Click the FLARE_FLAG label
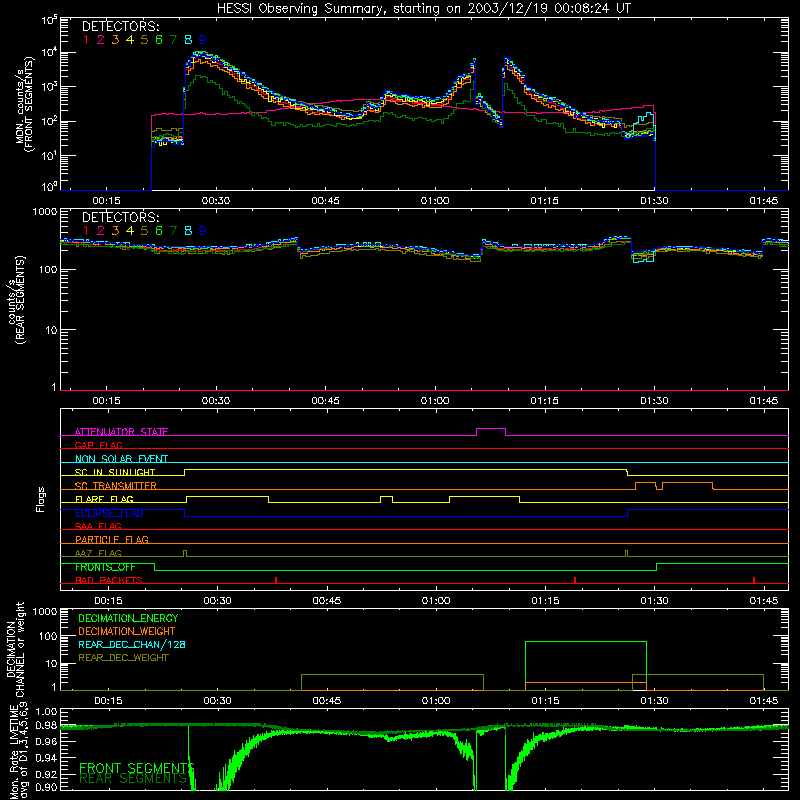This screenshot has height=800, width=800. [104, 499]
